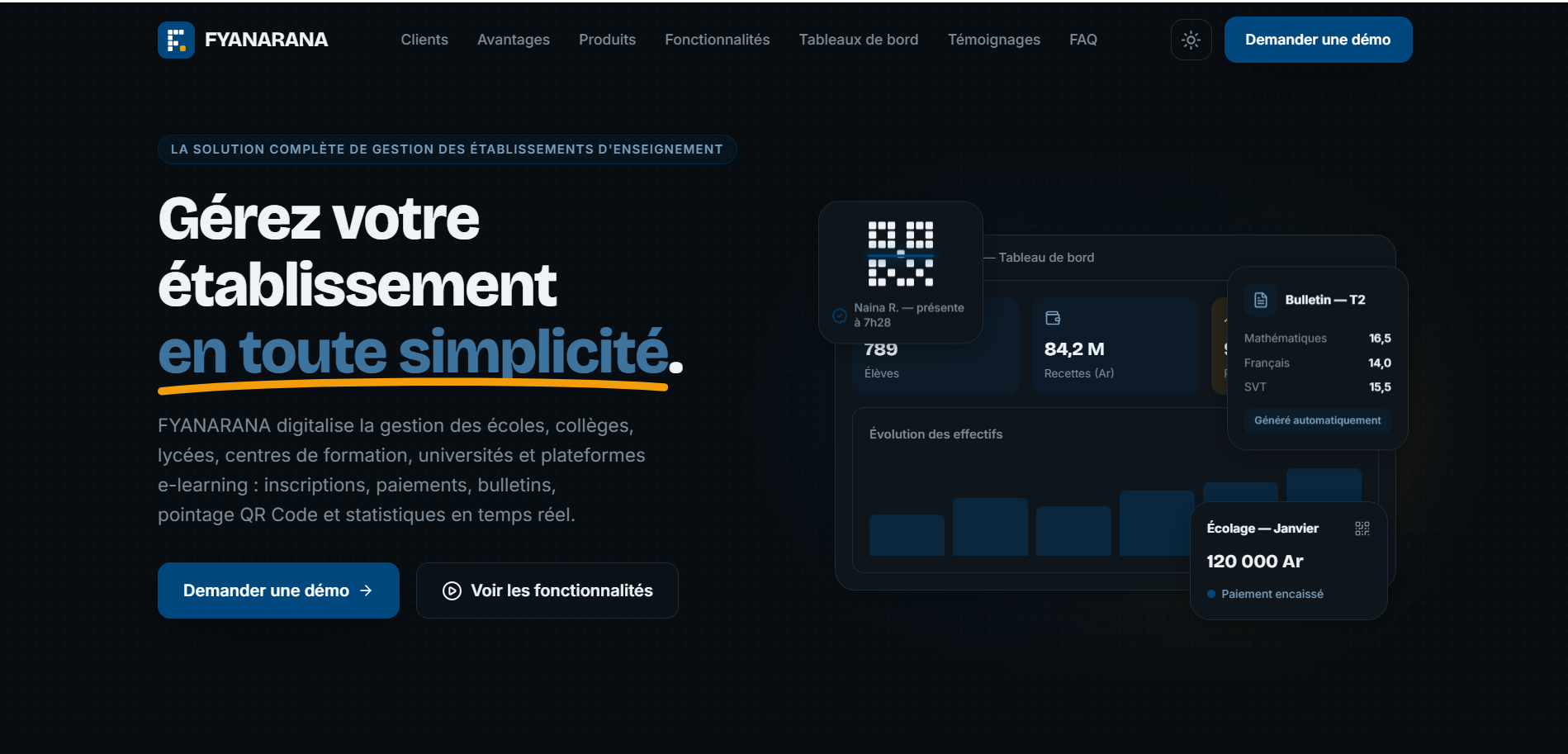Image resolution: width=1568 pixels, height=754 pixels.
Task: Click the 'en toute simplicité' headline
Action: click(413, 352)
